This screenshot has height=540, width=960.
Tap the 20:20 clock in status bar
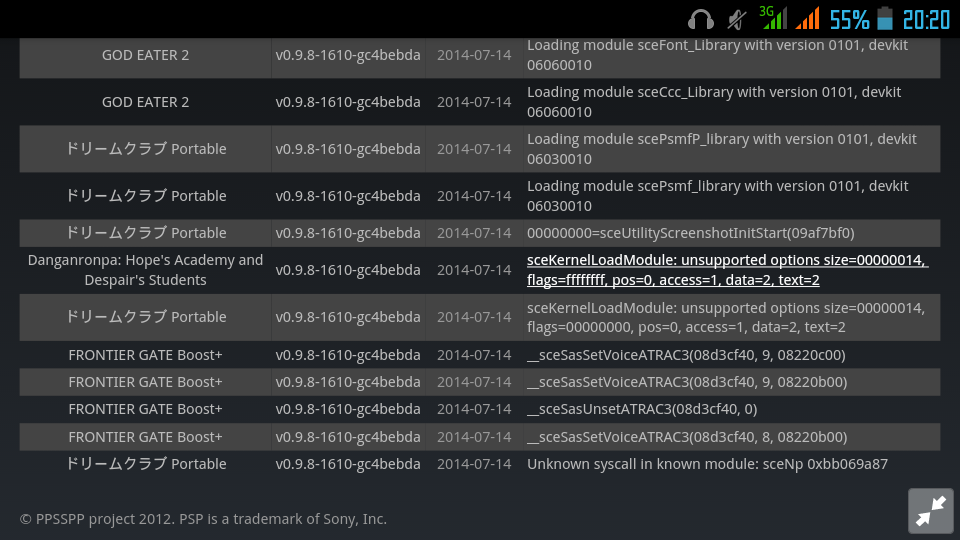click(x=926, y=19)
